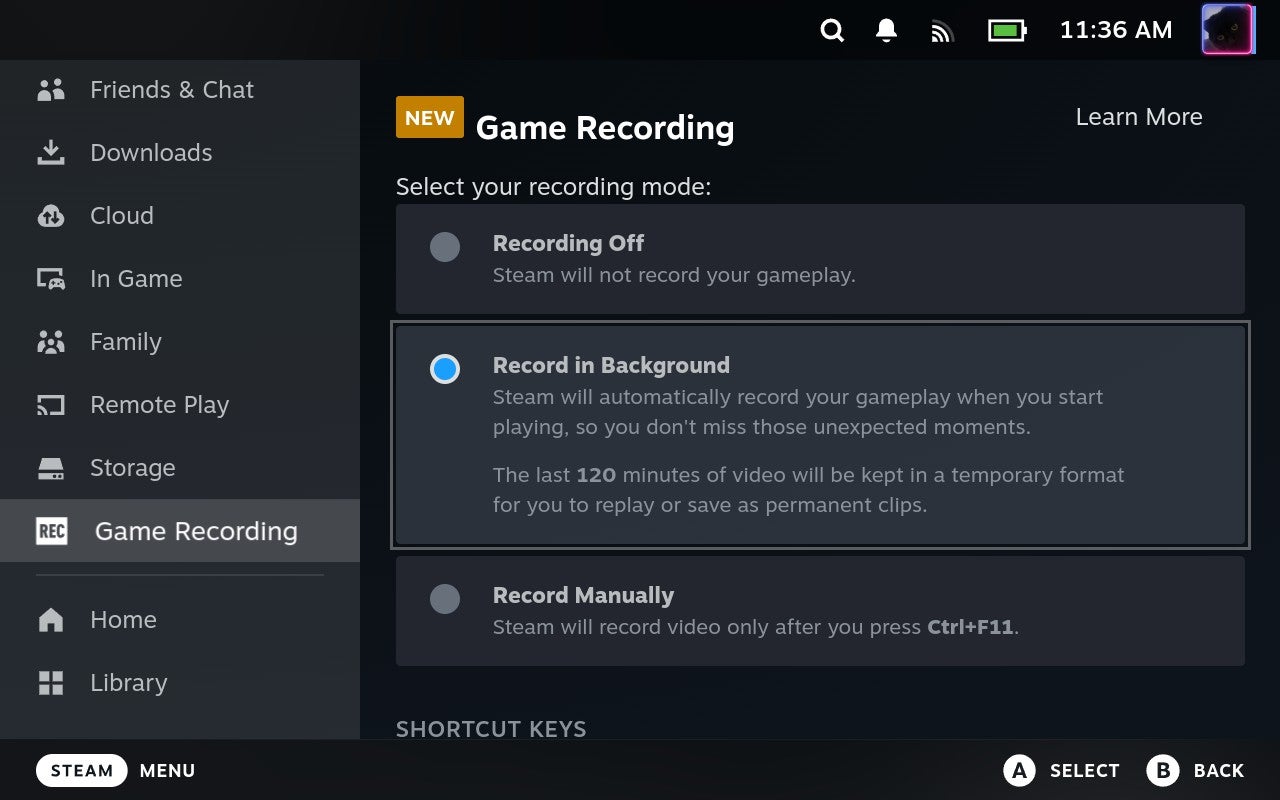The height and width of the screenshot is (800, 1280).
Task: Open search from the top bar
Action: tap(832, 30)
